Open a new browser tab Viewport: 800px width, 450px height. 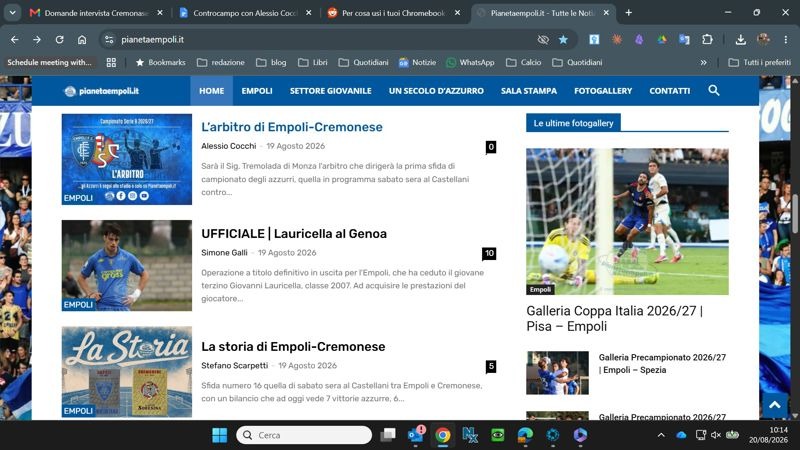[629, 13]
